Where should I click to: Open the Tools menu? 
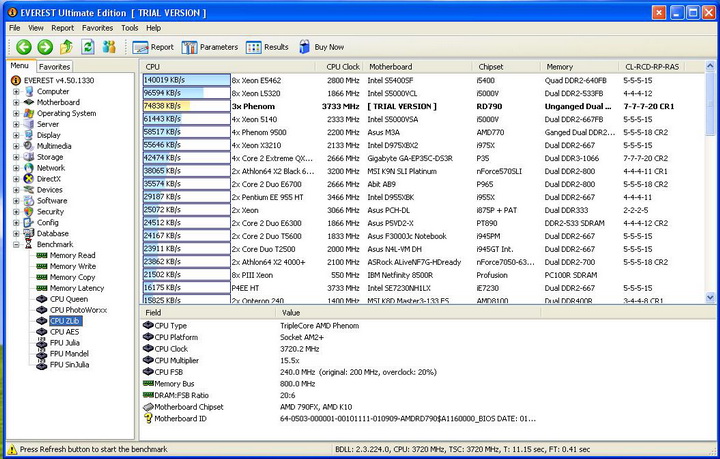129,28
